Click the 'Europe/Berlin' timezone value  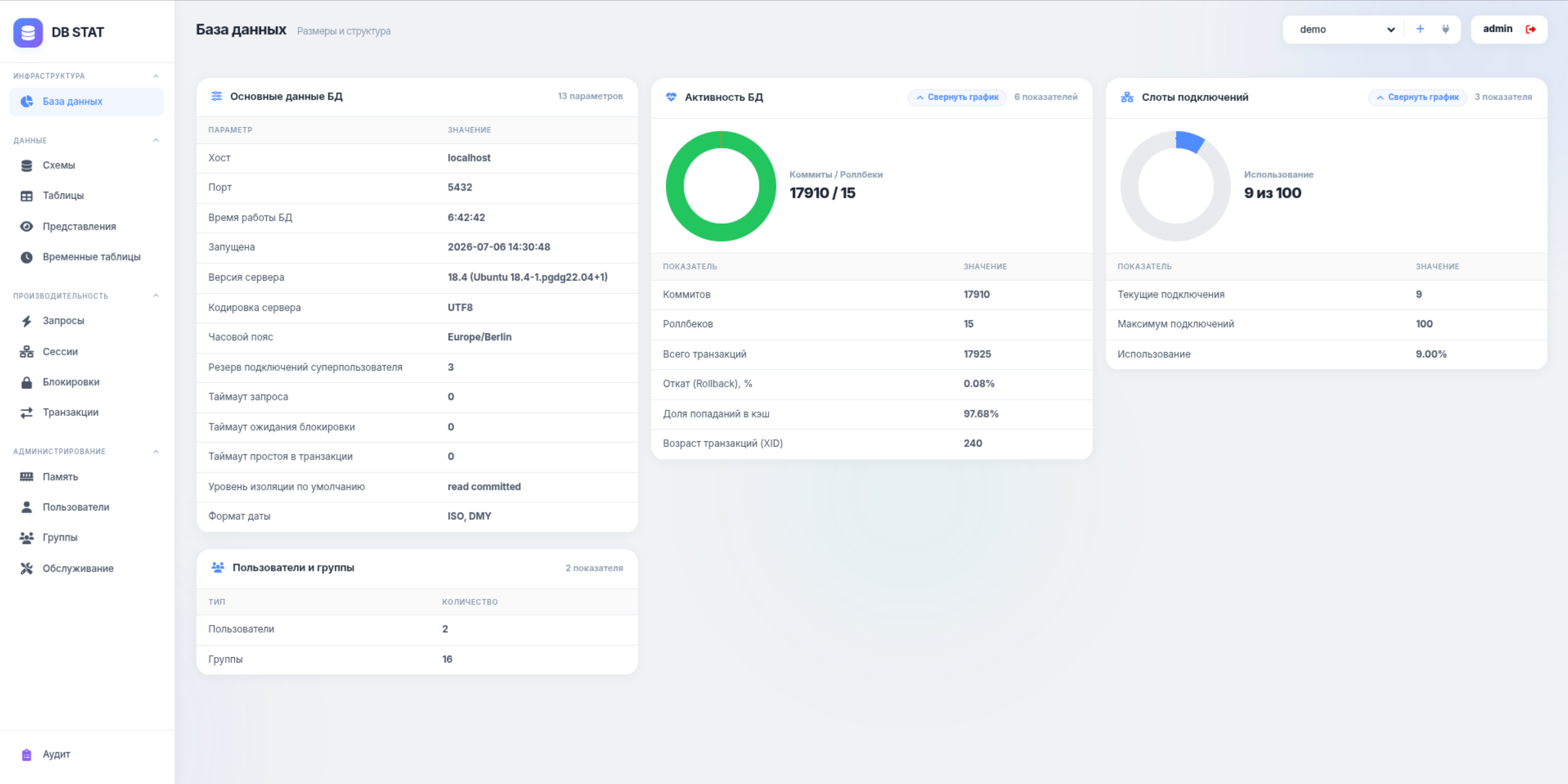pos(479,337)
